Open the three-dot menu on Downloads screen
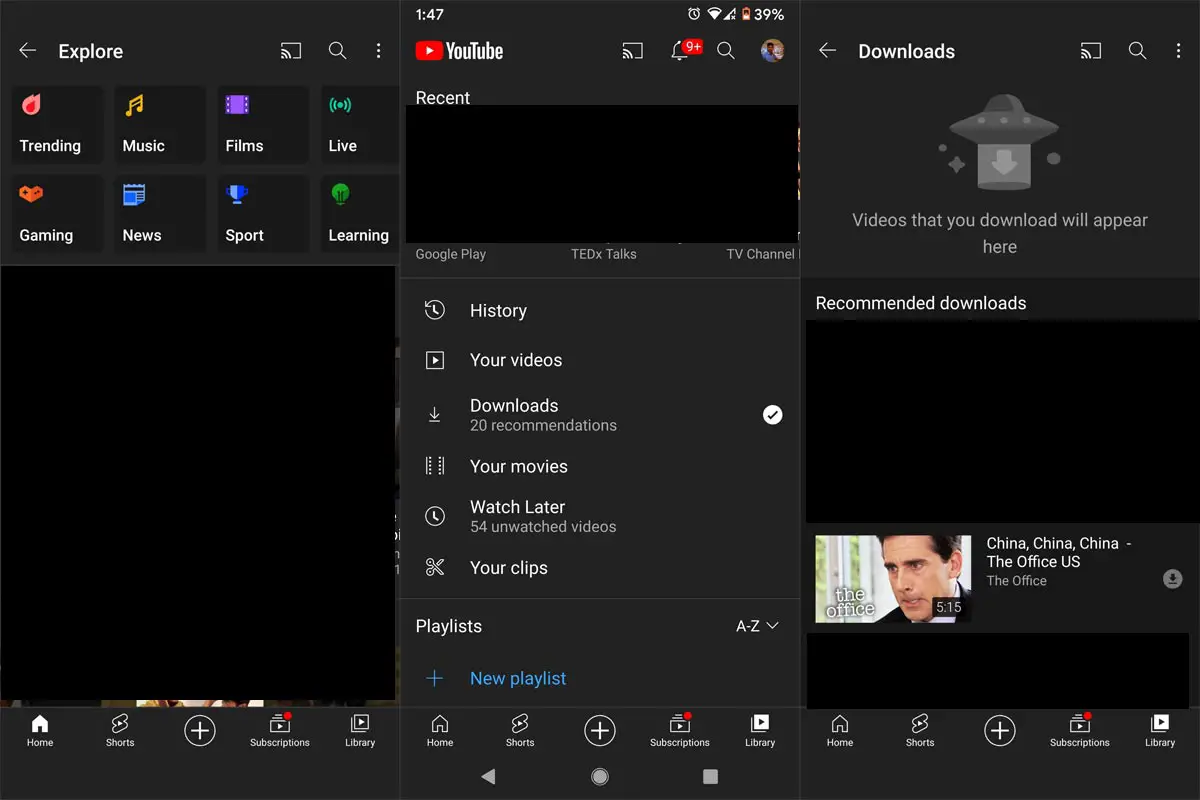This screenshot has width=1200, height=800. coord(1178,51)
